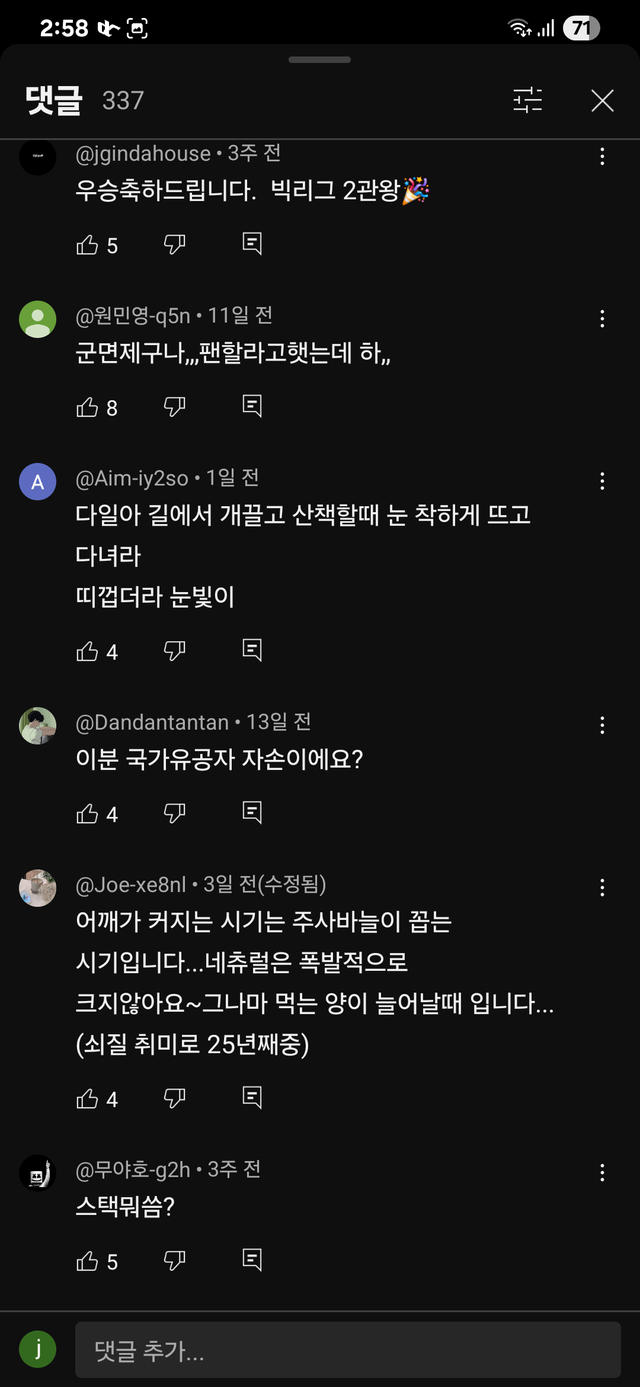
Task: Dislike @원민영-q5n's comment
Action: click(176, 407)
